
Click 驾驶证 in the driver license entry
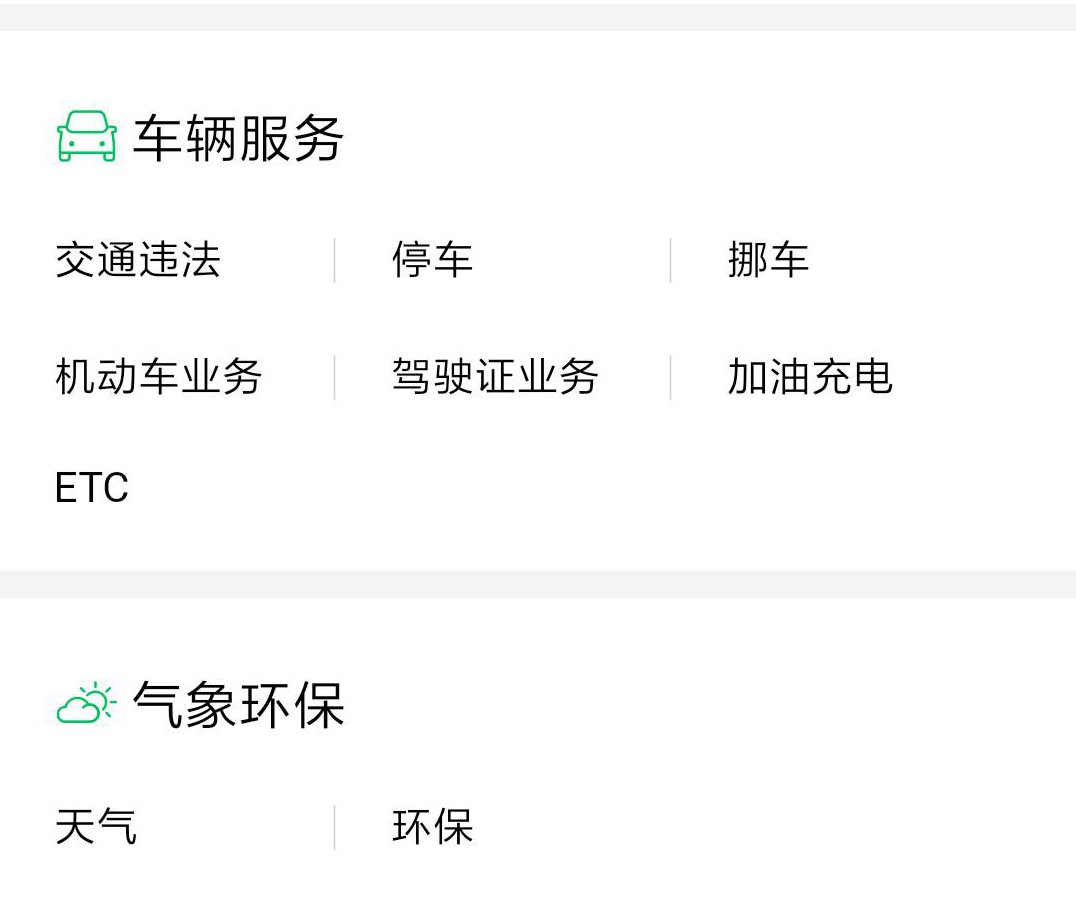[454, 377]
